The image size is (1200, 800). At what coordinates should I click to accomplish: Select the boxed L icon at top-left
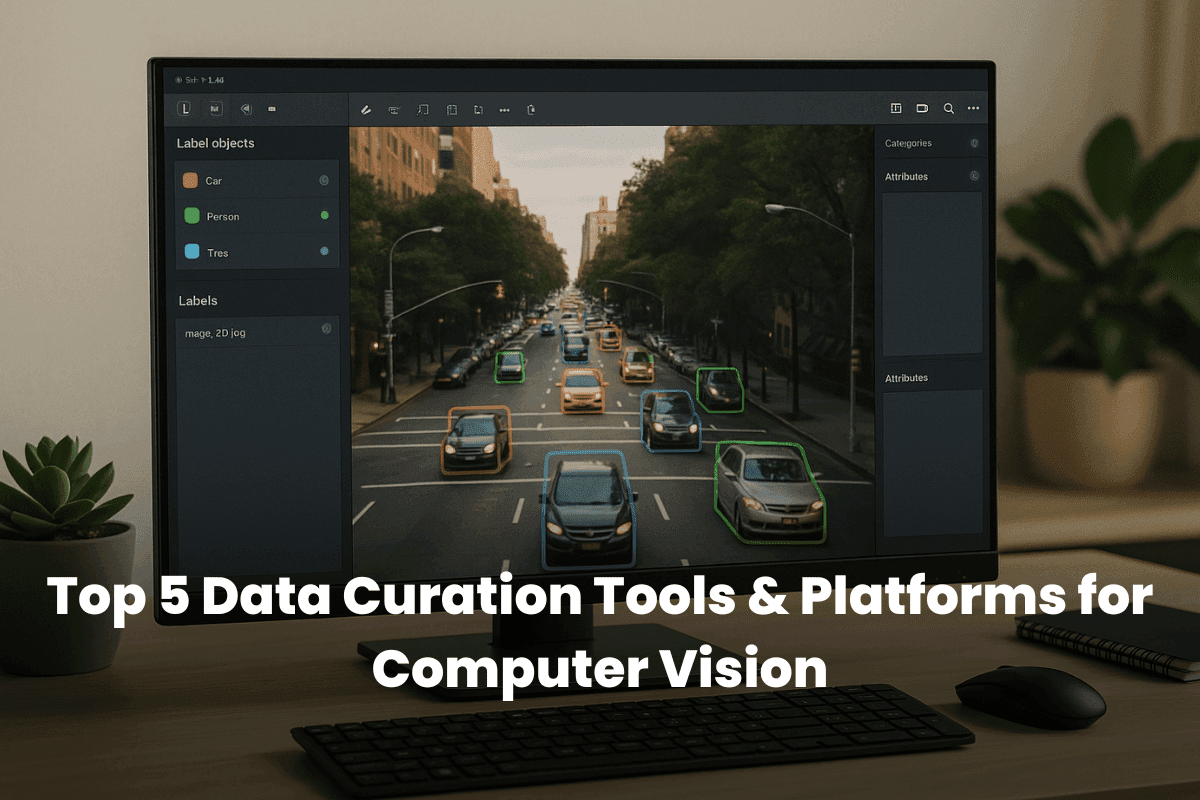pos(185,109)
